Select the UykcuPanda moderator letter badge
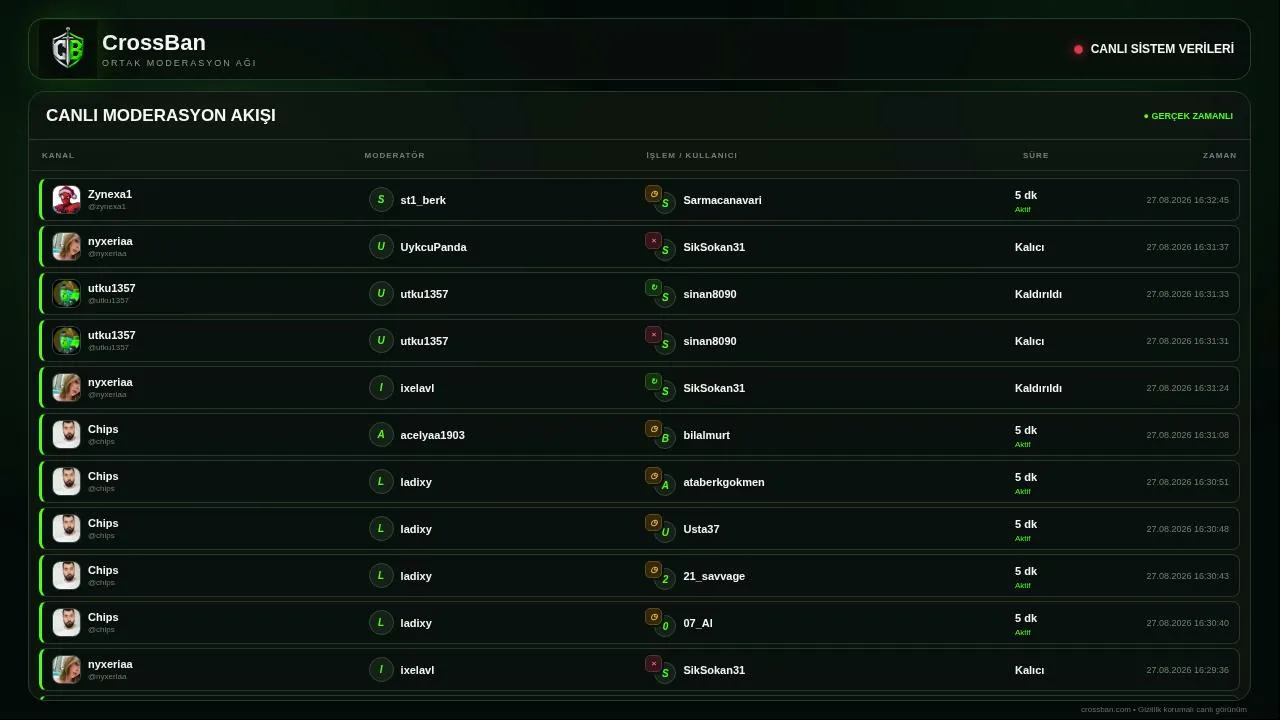Viewport: 1280px width, 720px height. point(381,247)
